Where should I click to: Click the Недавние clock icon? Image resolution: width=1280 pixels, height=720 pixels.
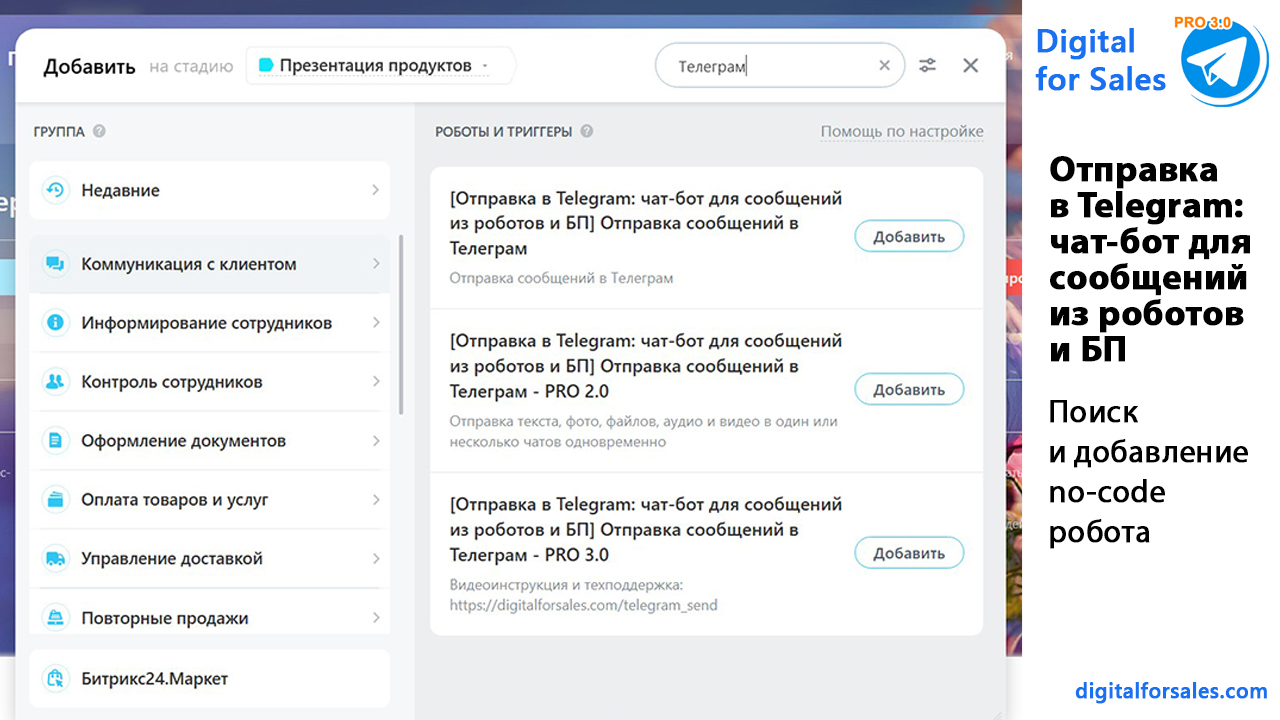(55, 190)
